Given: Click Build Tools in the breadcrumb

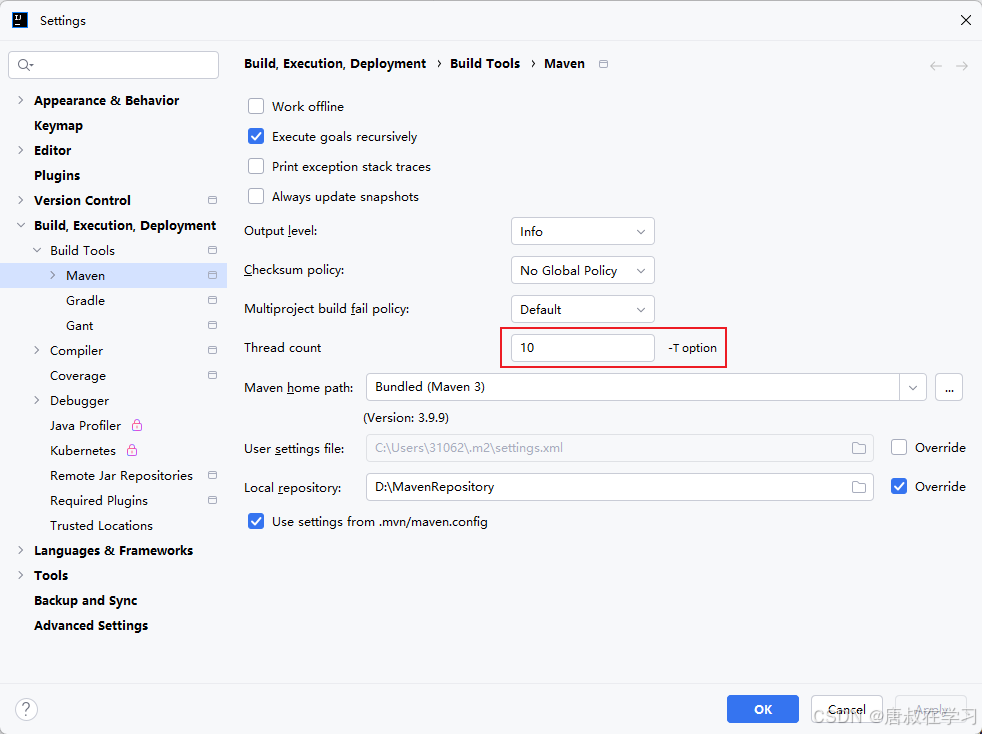Looking at the screenshot, I should pyautogui.click(x=485, y=64).
